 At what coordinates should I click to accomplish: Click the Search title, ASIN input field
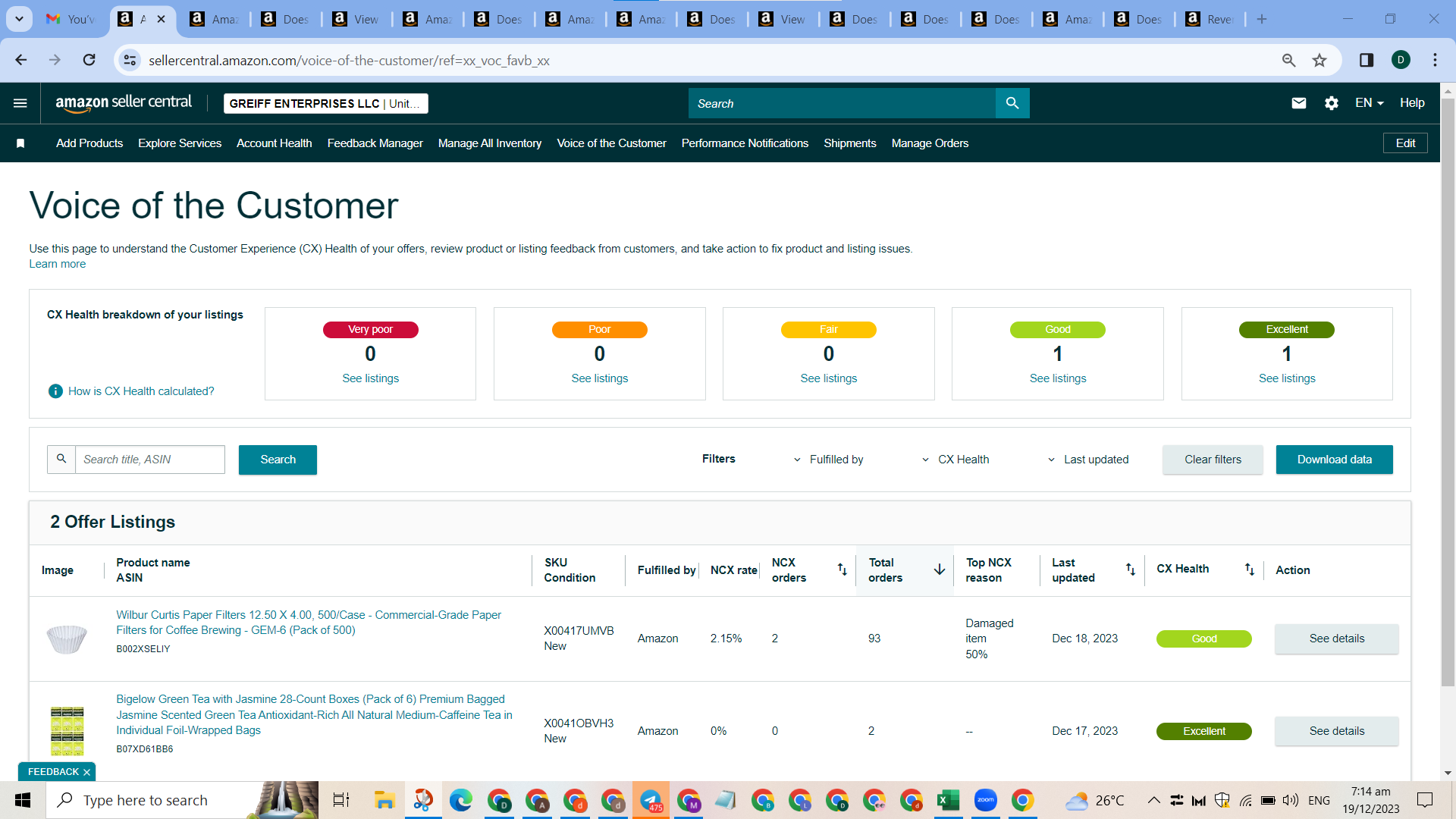point(150,460)
